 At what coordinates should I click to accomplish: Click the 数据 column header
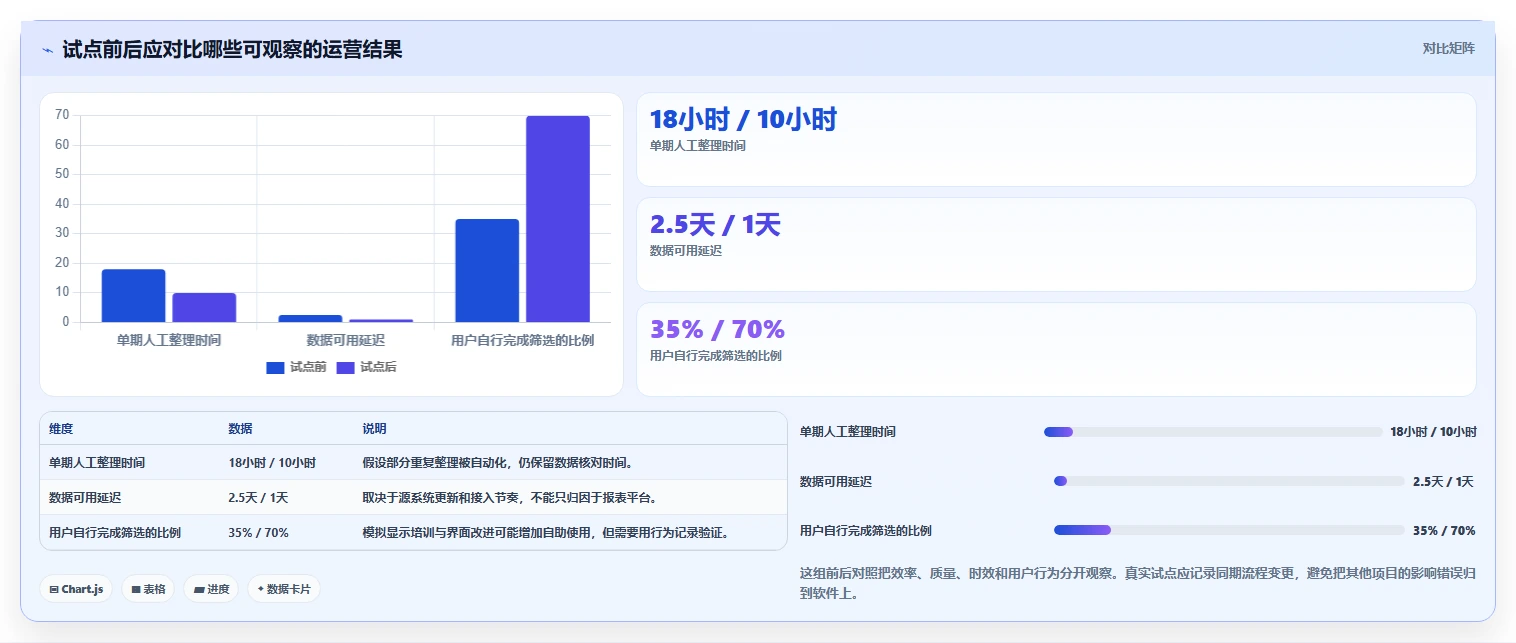tap(240, 429)
